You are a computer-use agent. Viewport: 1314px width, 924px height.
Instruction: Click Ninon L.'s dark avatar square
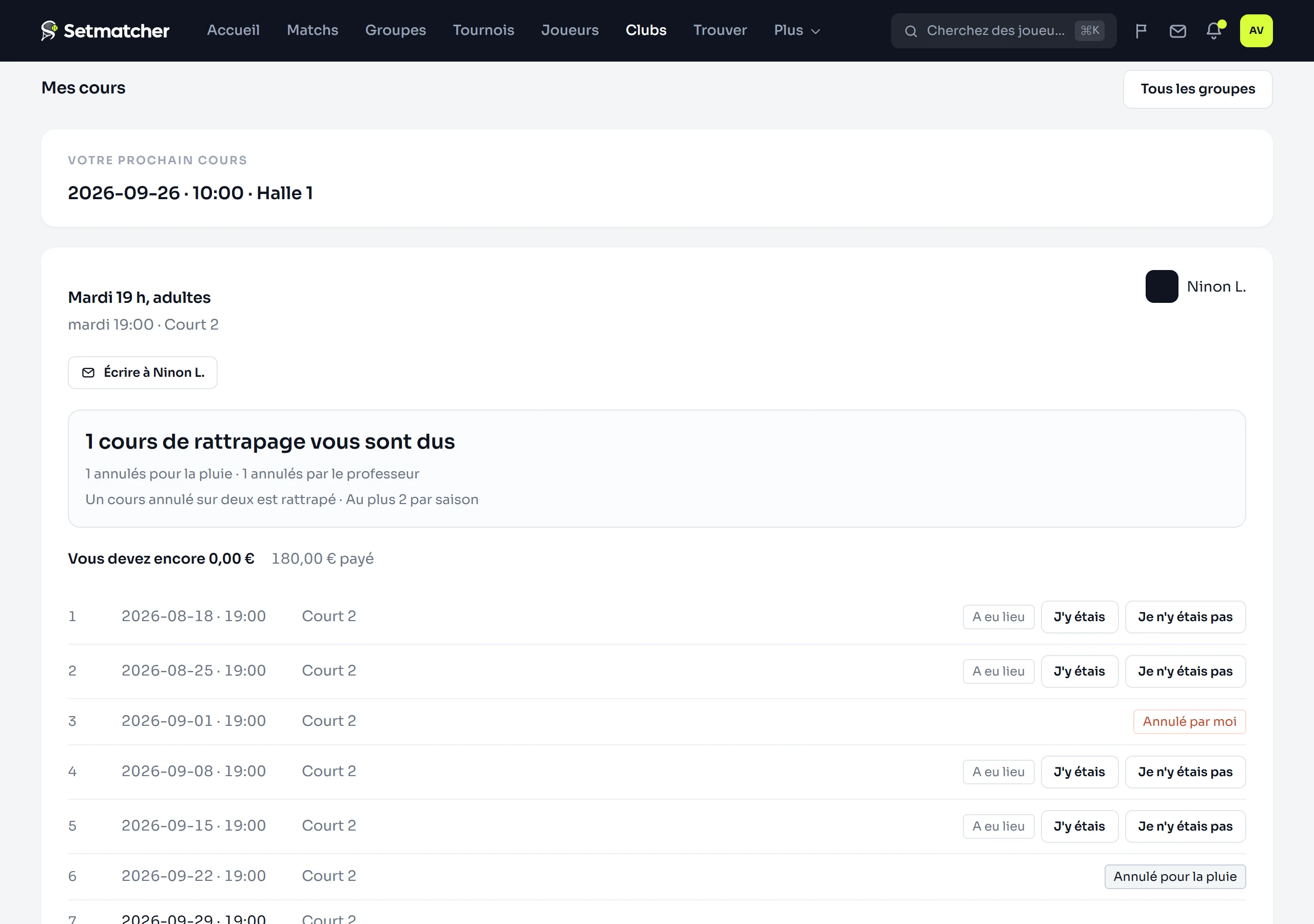pos(1161,286)
